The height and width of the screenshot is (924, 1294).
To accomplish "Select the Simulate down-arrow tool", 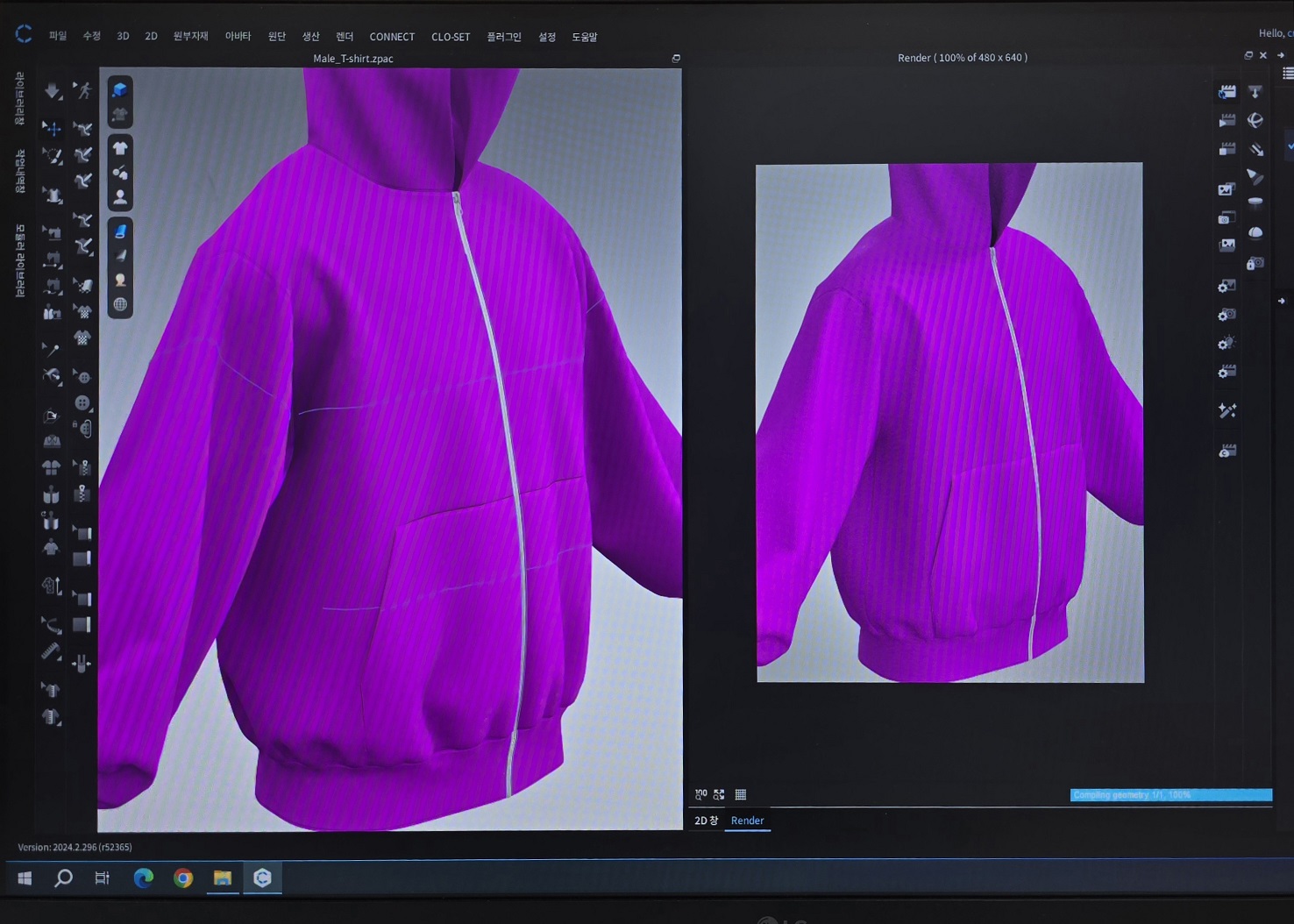I will tap(53, 91).
